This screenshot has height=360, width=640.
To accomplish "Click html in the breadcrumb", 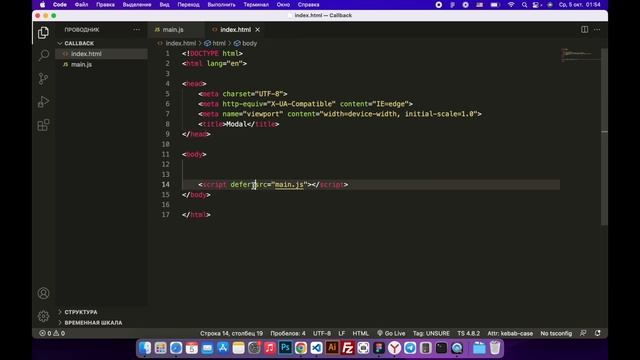I will tap(219, 43).
